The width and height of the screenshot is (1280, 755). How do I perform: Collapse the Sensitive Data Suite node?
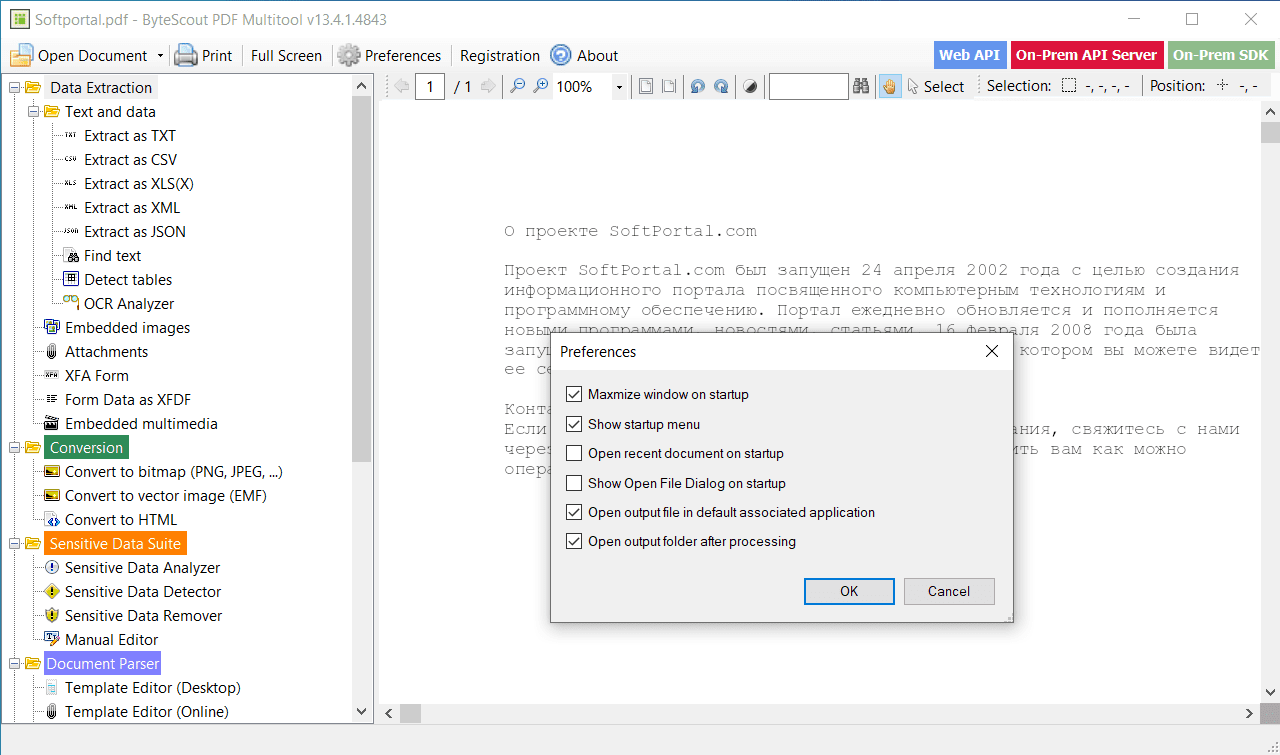coord(14,544)
